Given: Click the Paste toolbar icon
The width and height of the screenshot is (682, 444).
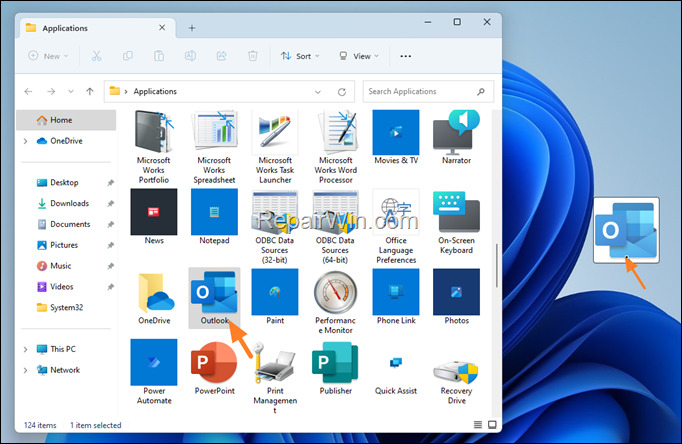Looking at the screenshot, I should (x=159, y=56).
